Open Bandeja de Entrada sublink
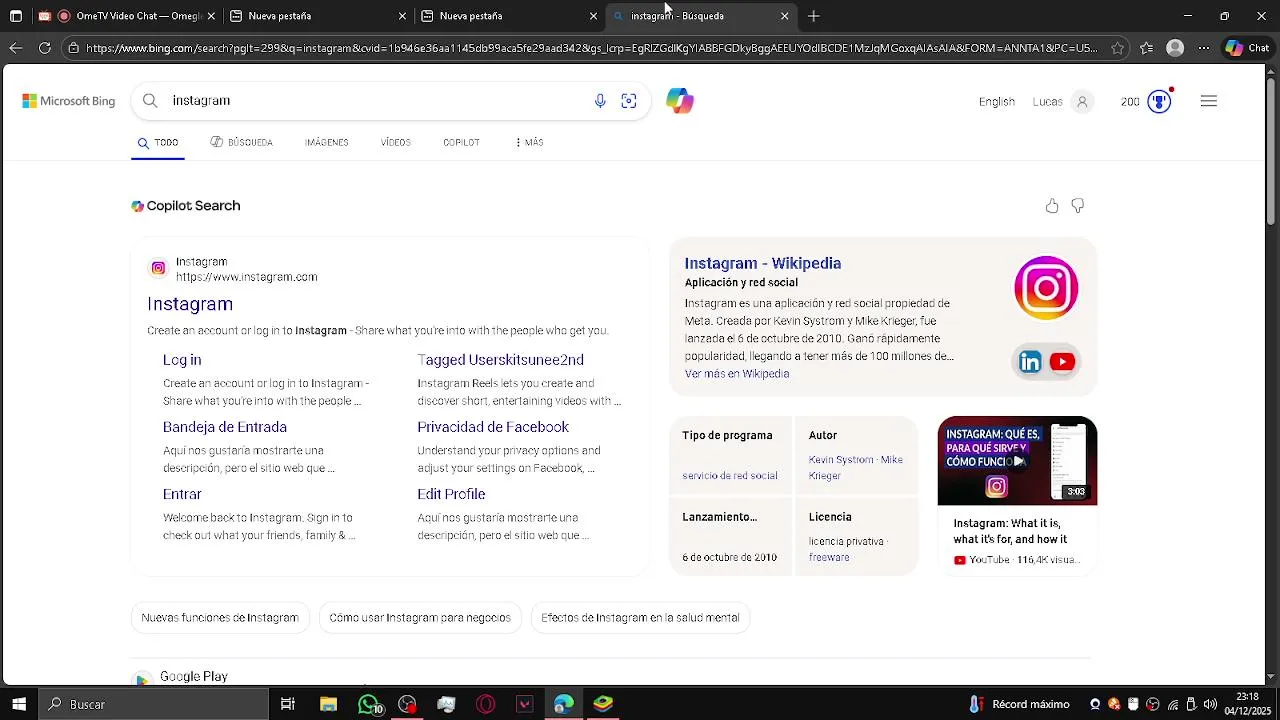Screen dimensions: 1280x720 coord(225,427)
